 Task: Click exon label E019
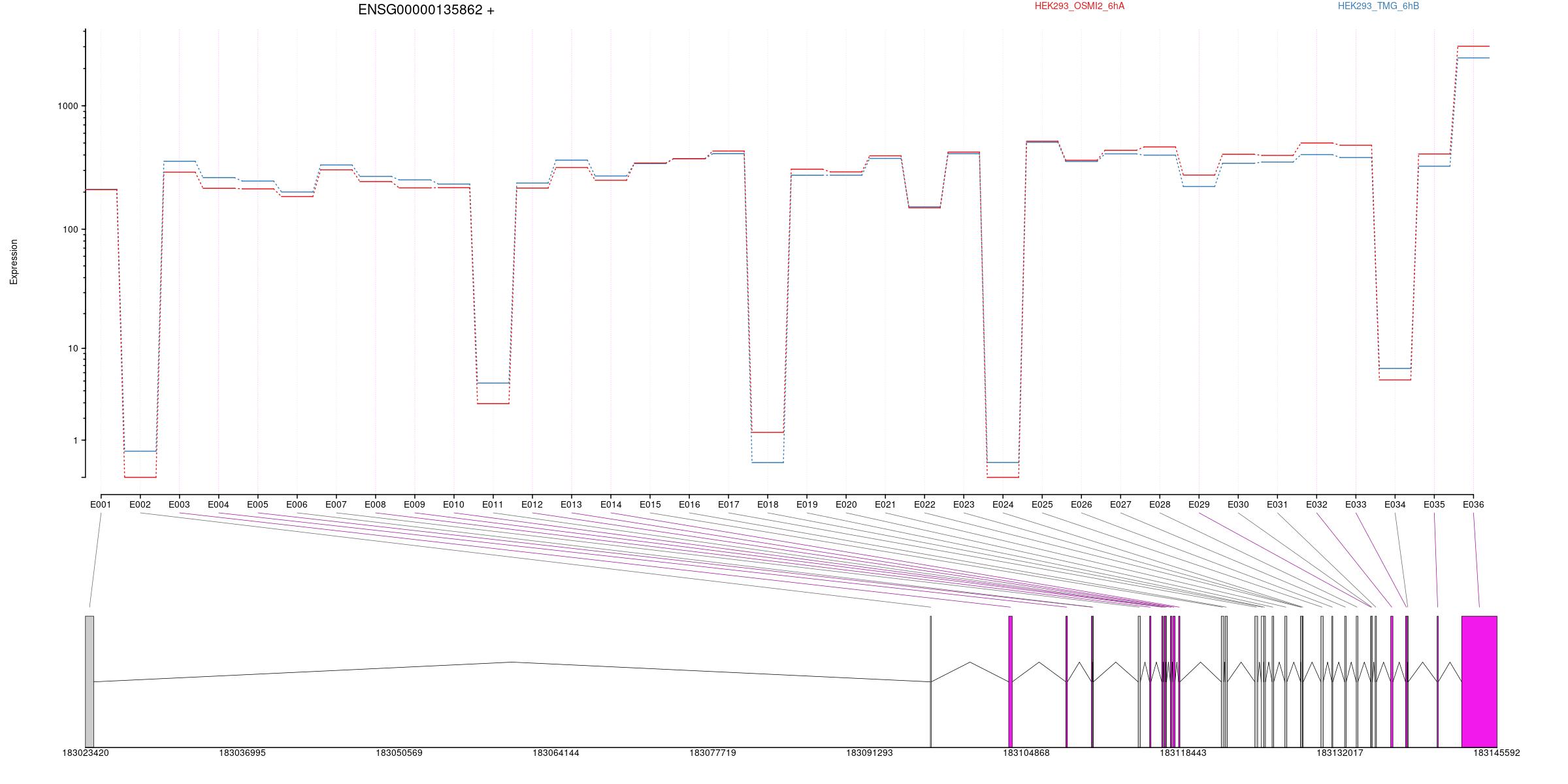[x=807, y=504]
